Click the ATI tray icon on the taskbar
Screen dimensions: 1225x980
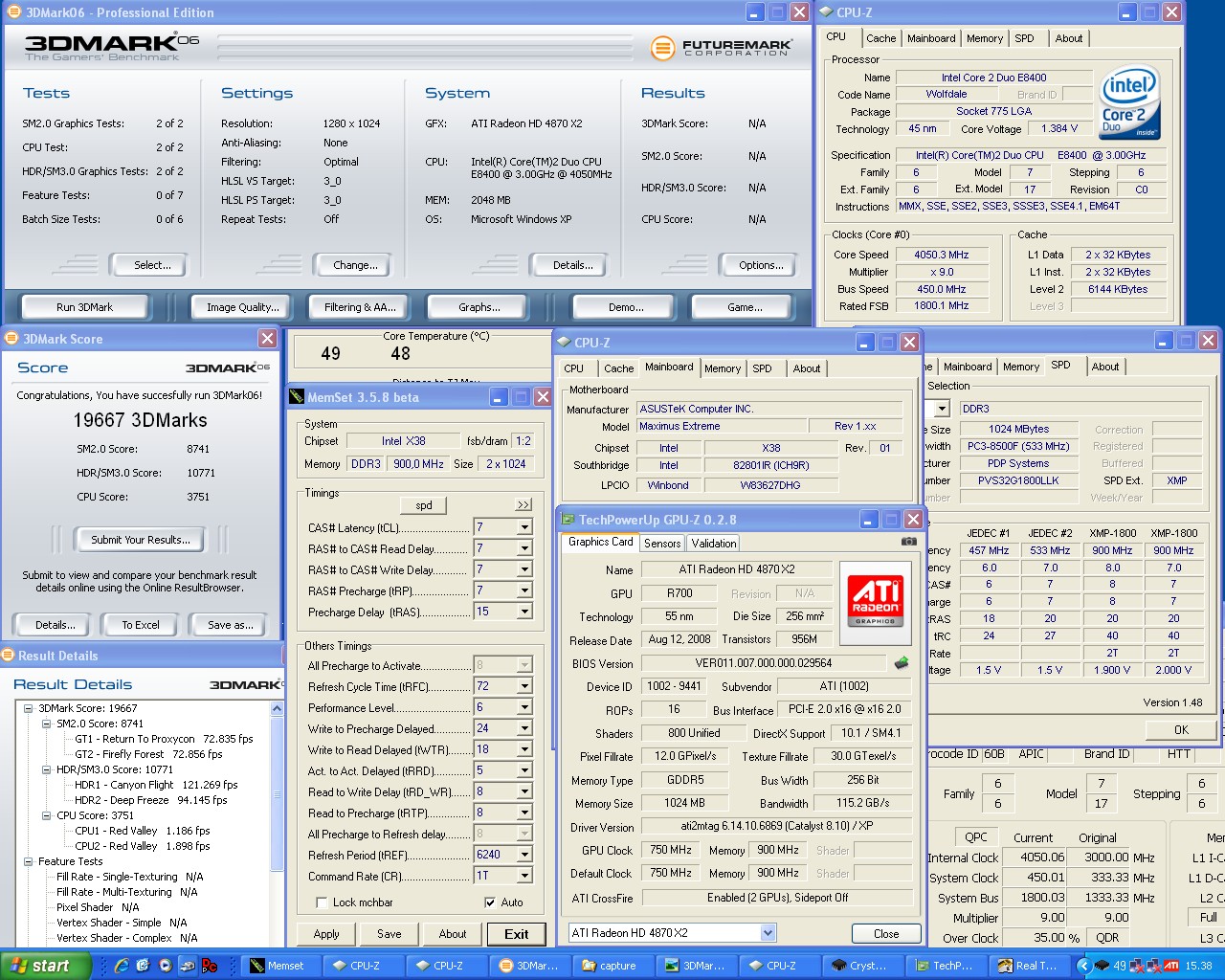point(1170,966)
